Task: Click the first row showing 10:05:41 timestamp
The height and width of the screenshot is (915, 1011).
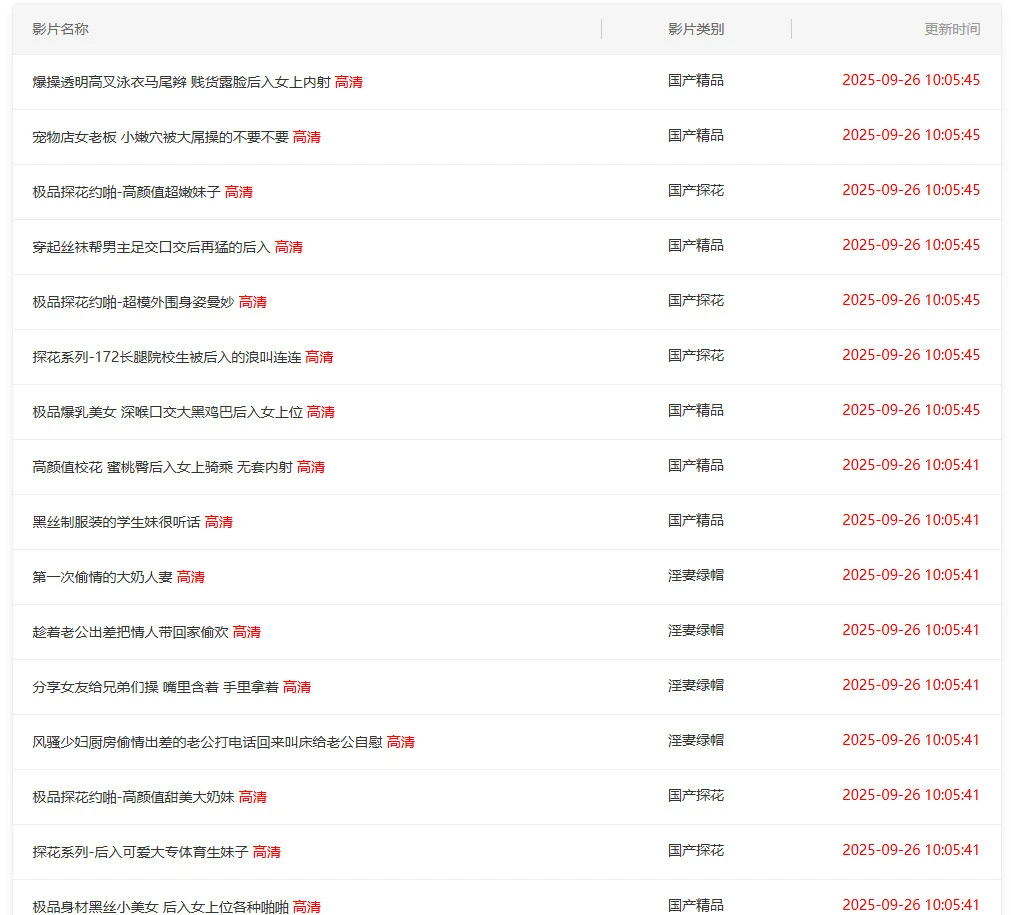Action: [x=910, y=465]
